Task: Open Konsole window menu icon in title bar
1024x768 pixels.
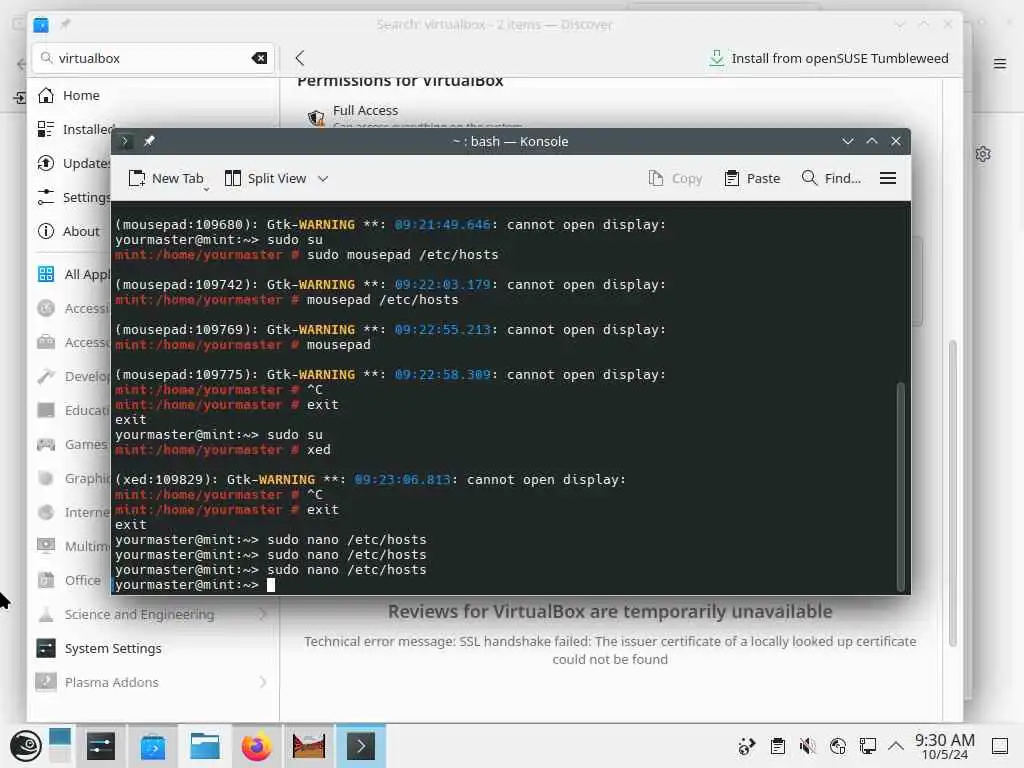Action: (124, 141)
